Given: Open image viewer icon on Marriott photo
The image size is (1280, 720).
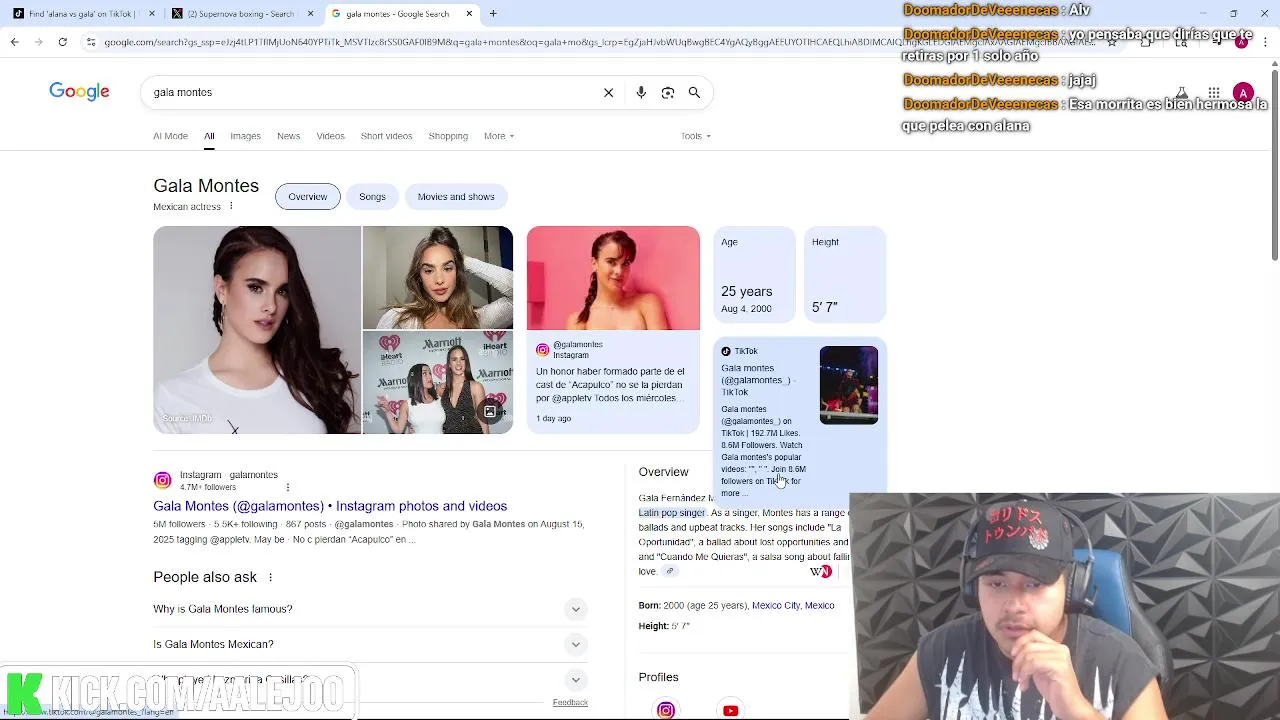Looking at the screenshot, I should [490, 412].
